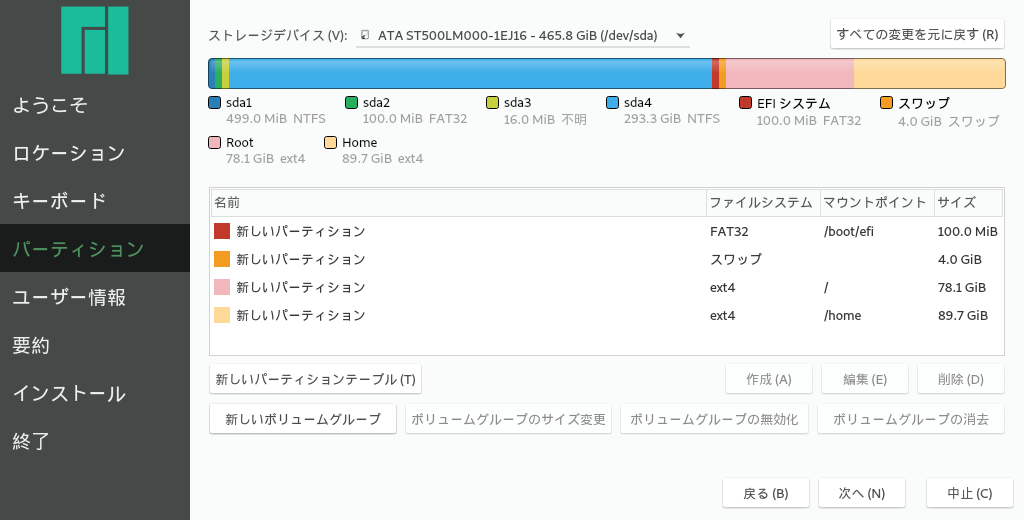
Task: Select the スワップ 4.0 GiB partition row
Action: coord(607,259)
